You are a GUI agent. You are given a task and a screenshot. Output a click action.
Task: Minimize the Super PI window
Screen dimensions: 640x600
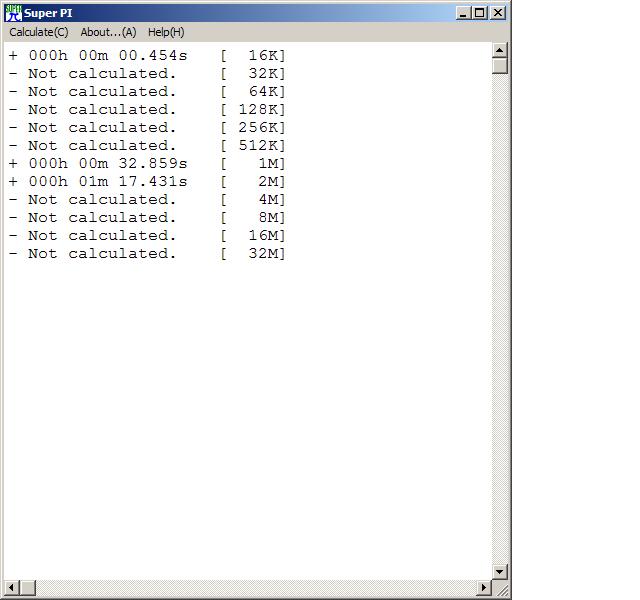462,13
